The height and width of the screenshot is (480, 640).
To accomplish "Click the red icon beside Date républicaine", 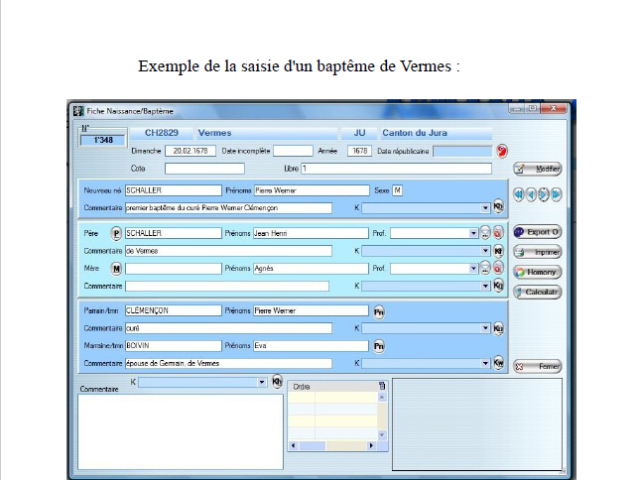I will click(x=502, y=151).
